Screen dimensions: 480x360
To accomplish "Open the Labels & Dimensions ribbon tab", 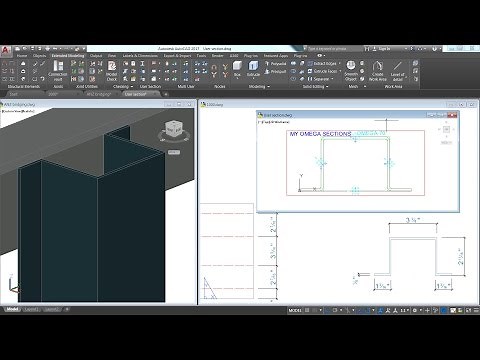I will (x=140, y=56).
